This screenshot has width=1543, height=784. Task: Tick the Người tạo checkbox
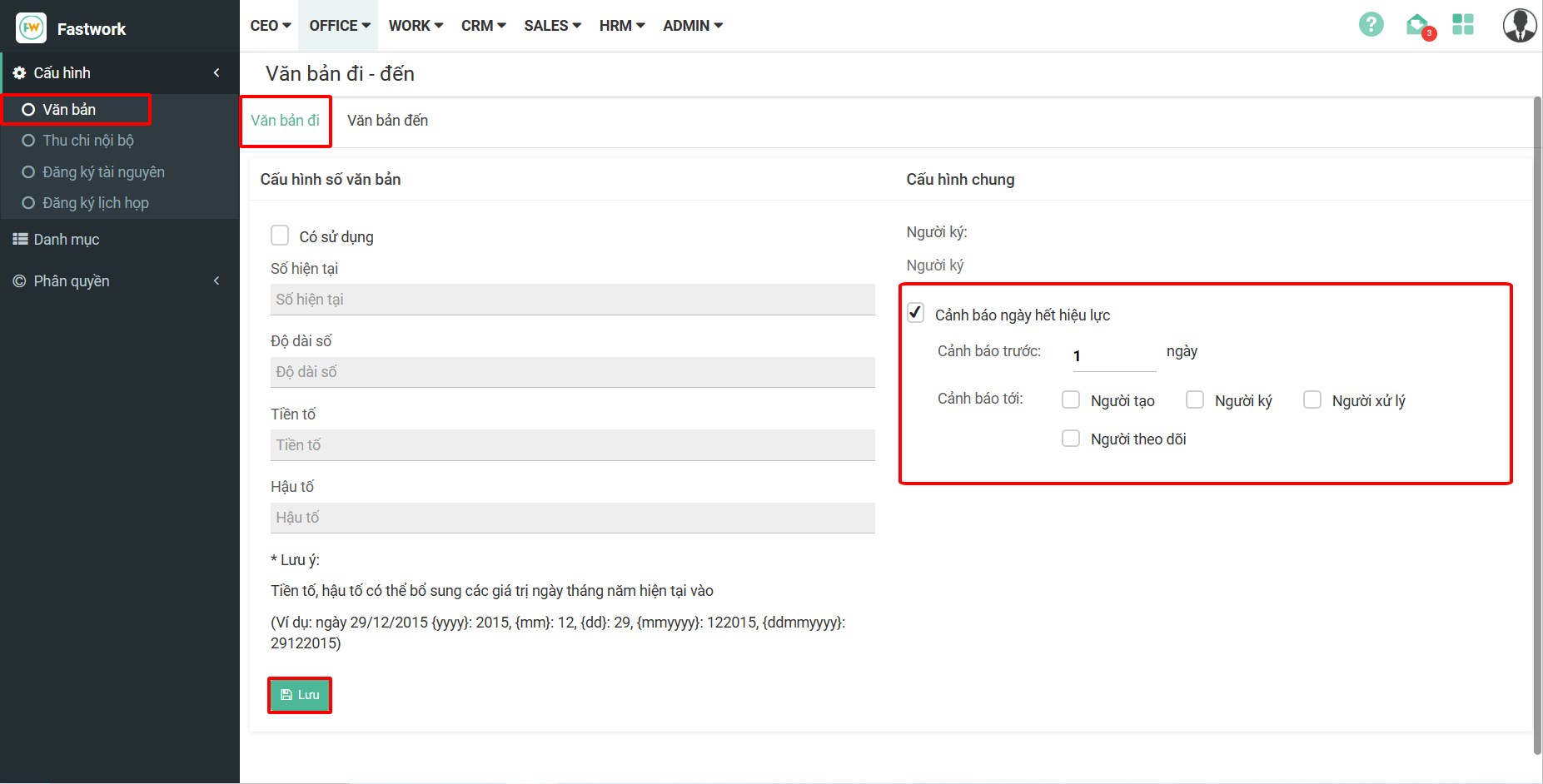pos(1071,400)
